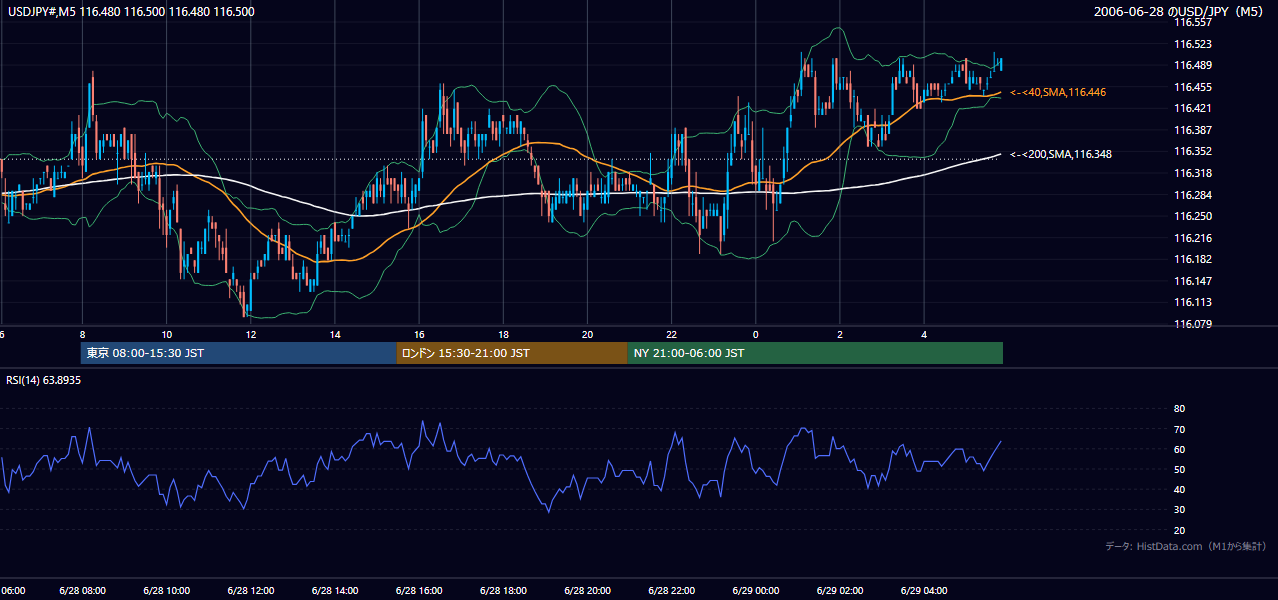Screen dimensions: 1278x600
Task: Click the RSI scale value 40
Action: click(x=1179, y=490)
